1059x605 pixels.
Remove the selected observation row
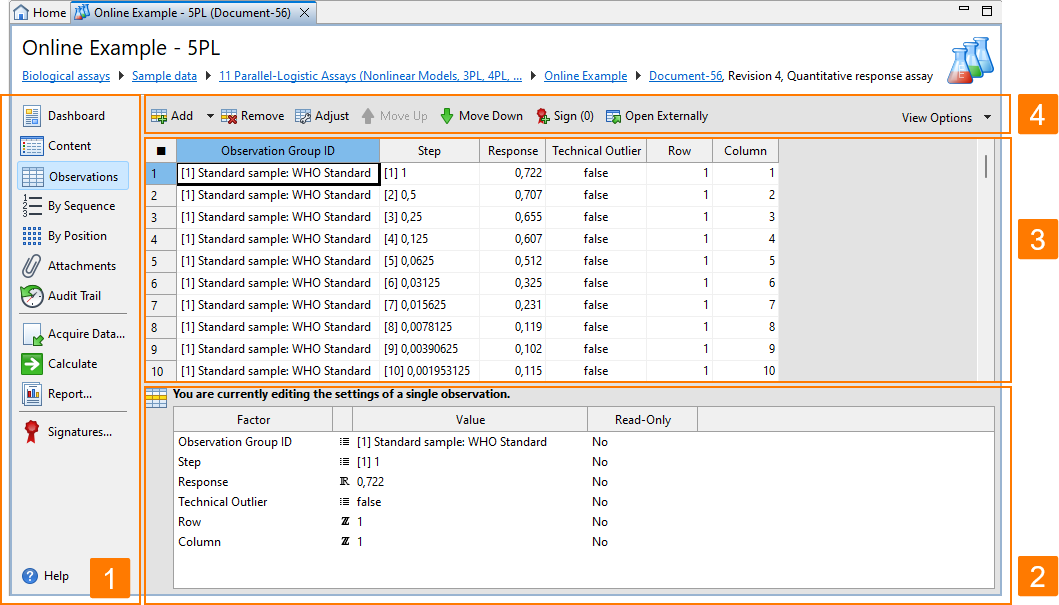point(253,116)
